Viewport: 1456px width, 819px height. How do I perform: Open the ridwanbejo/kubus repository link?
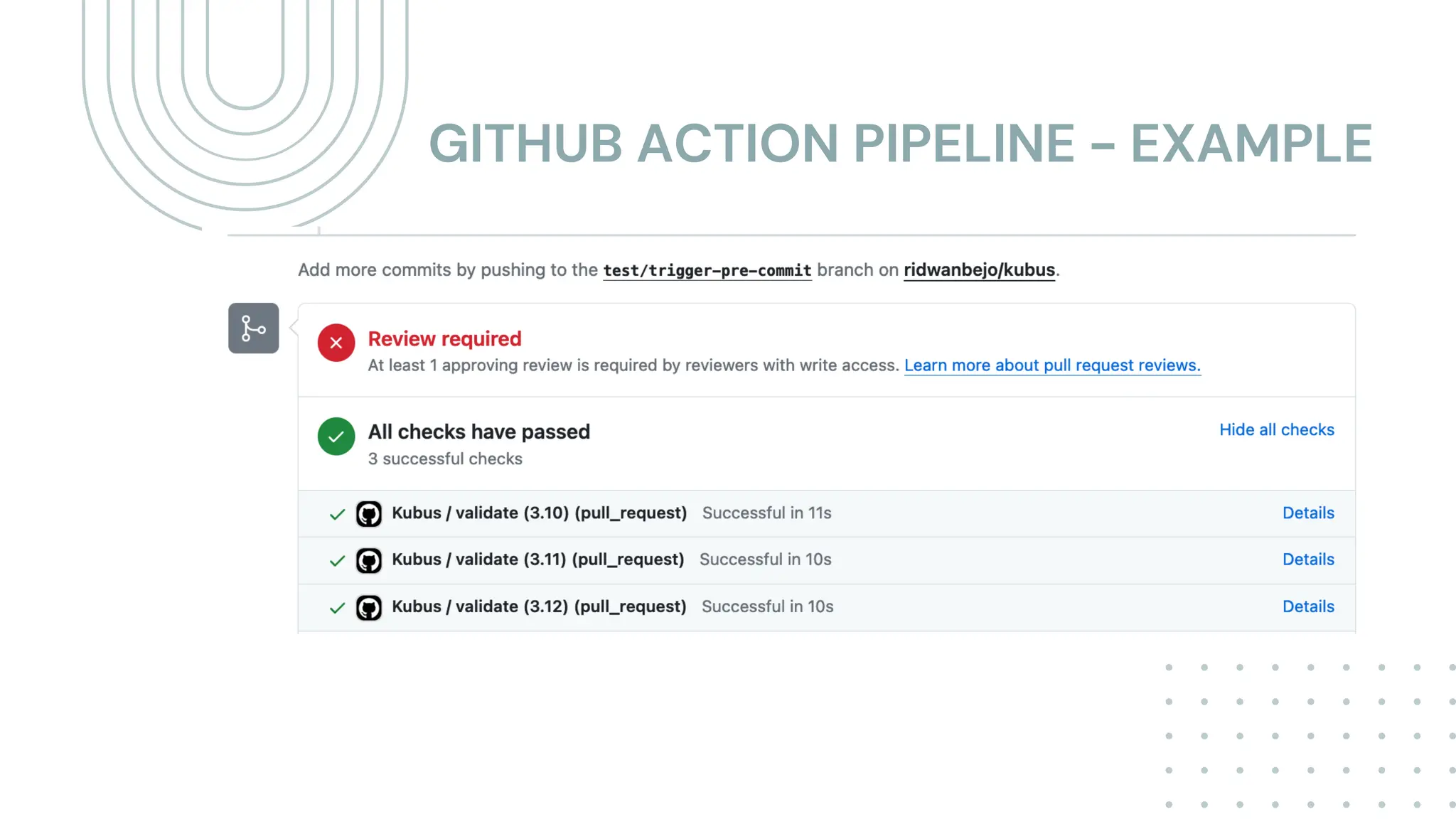pyautogui.click(x=979, y=270)
